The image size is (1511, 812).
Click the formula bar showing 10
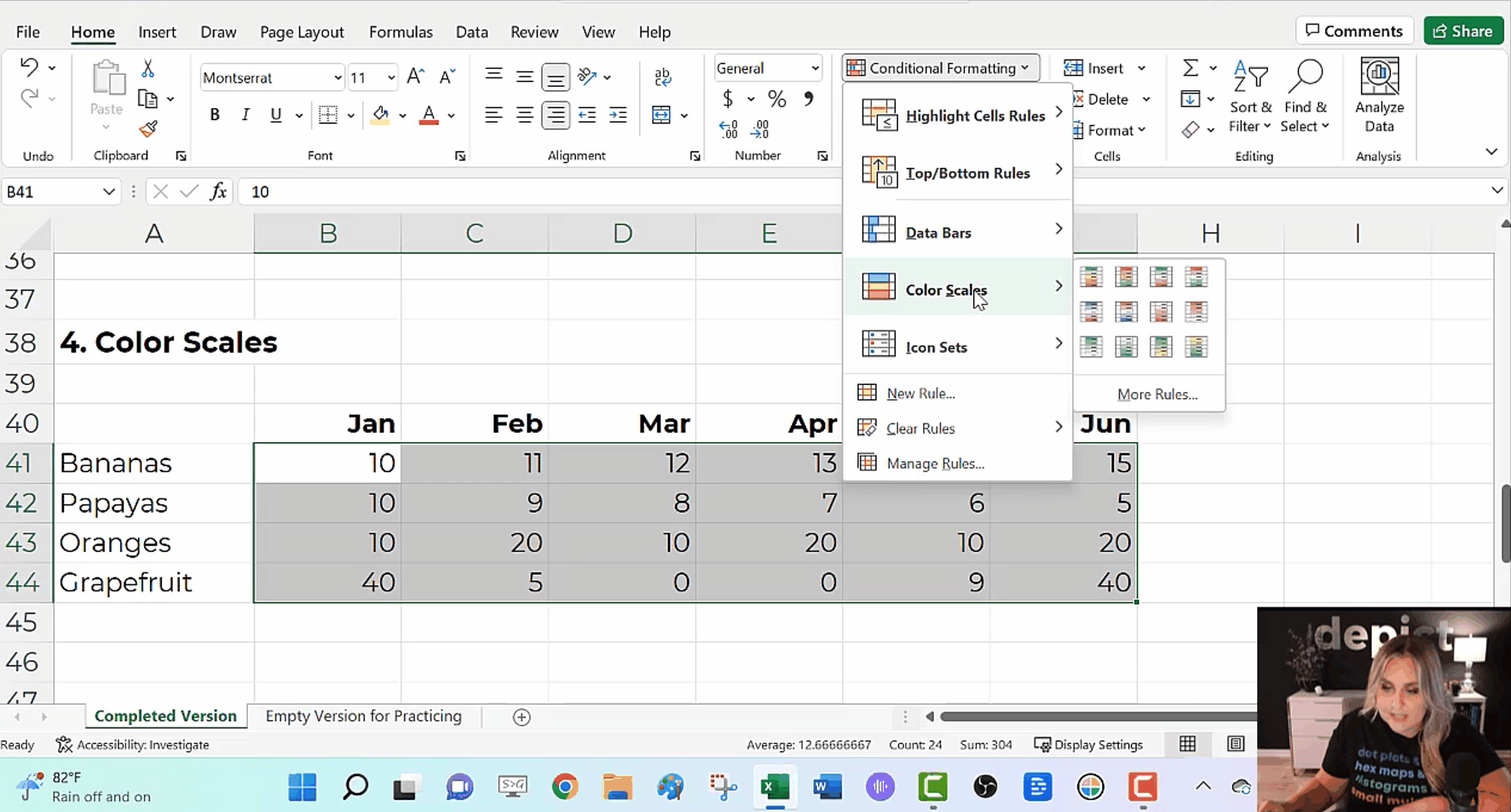click(x=861, y=192)
